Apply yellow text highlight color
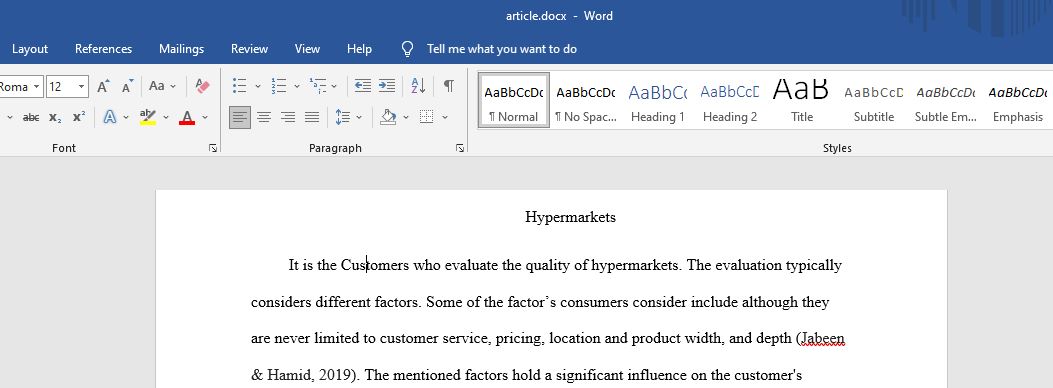 click(148, 117)
